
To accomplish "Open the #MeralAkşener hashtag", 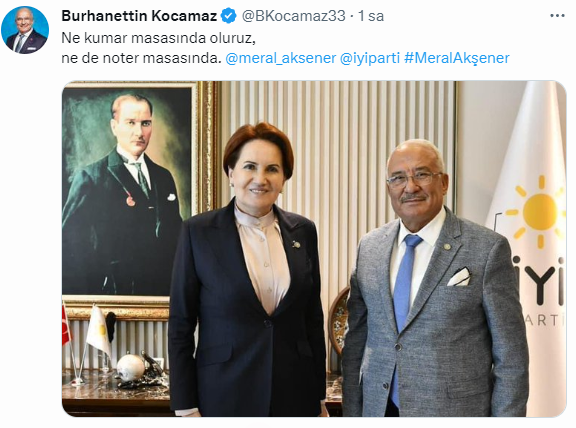I will 457,58.
